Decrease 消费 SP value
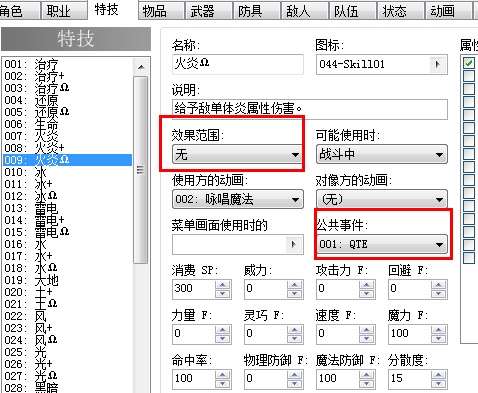Image resolution: width=478 pixels, height=393 pixels. [222, 293]
